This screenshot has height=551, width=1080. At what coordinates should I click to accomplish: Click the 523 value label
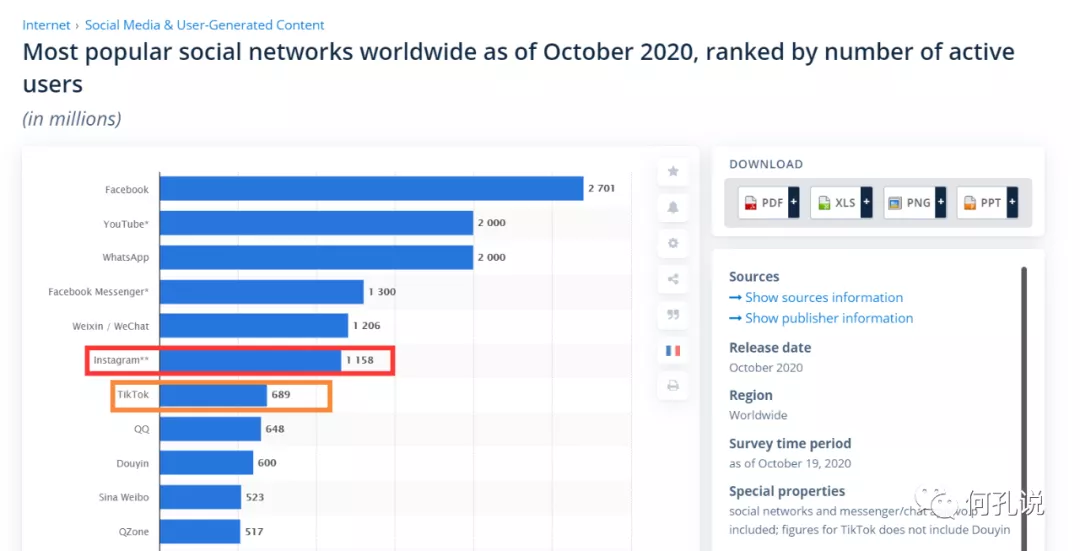click(x=255, y=497)
